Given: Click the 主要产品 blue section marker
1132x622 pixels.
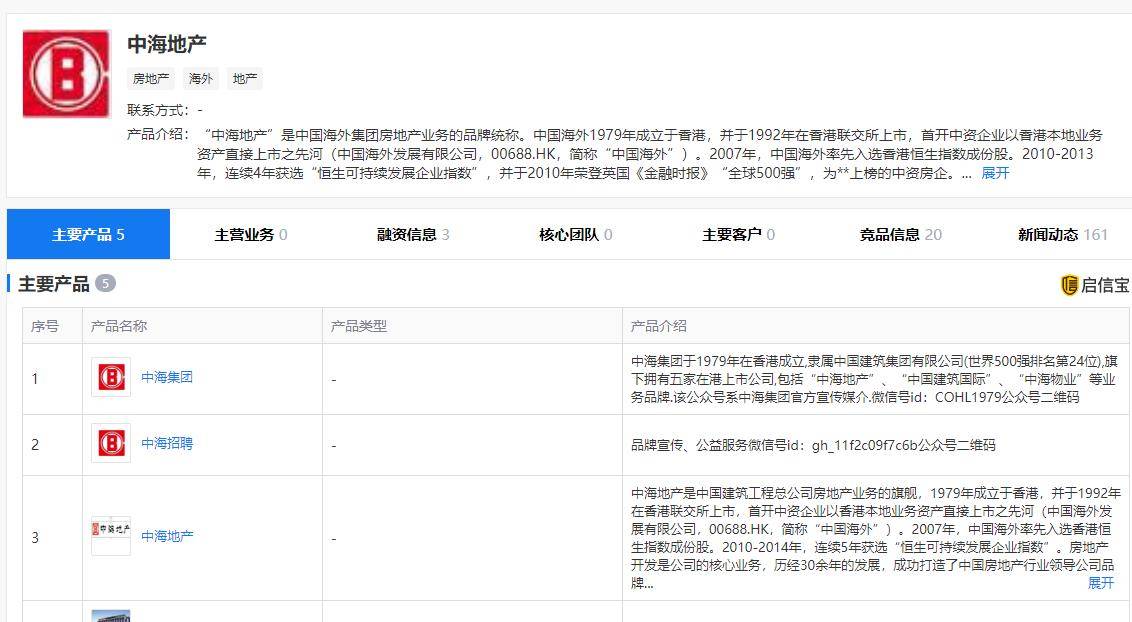Looking at the screenshot, I should pyautogui.click(x=9, y=283).
